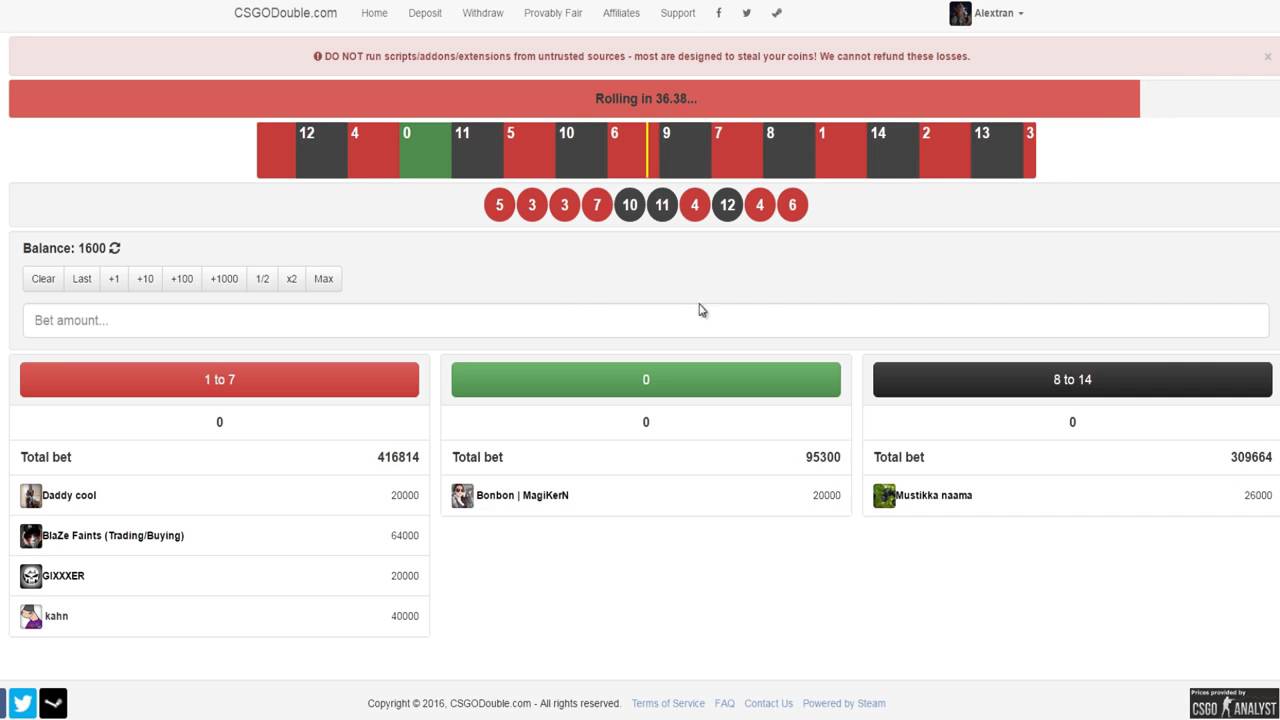This screenshot has width=1280, height=720.
Task: Open the Affiliates page
Action: coord(621,13)
